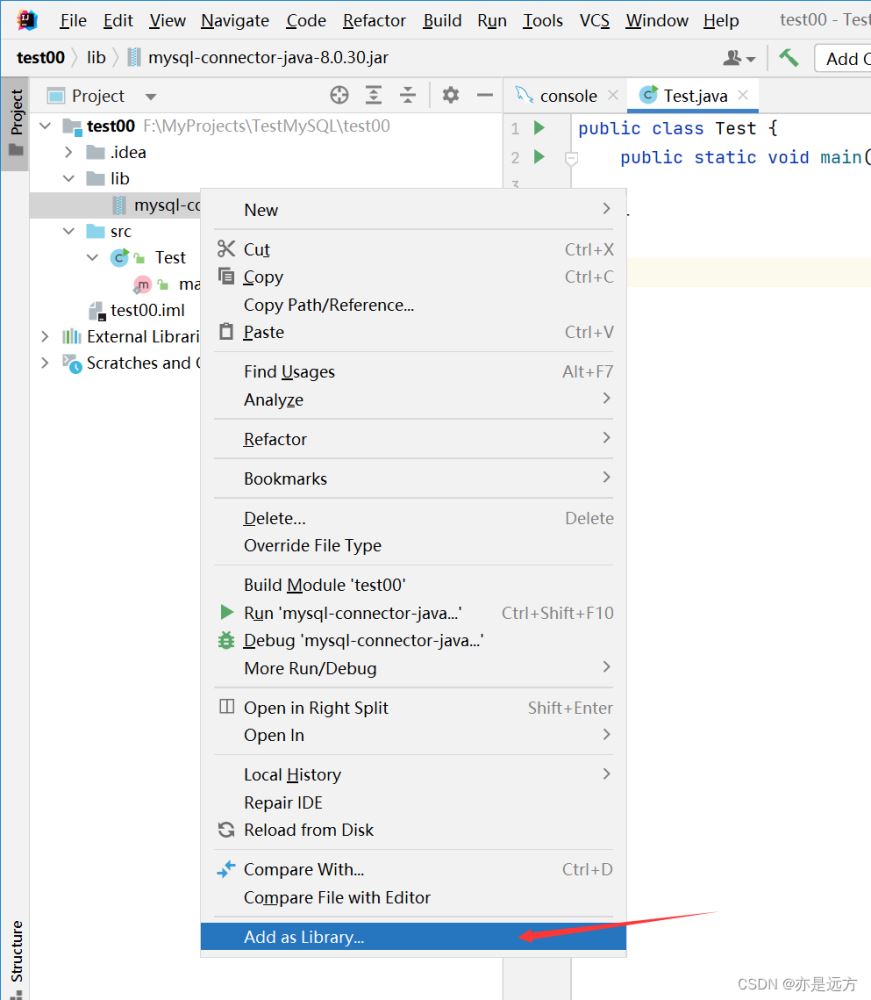
Task: Expand the External Libraries node
Action: pyautogui.click(x=45, y=337)
